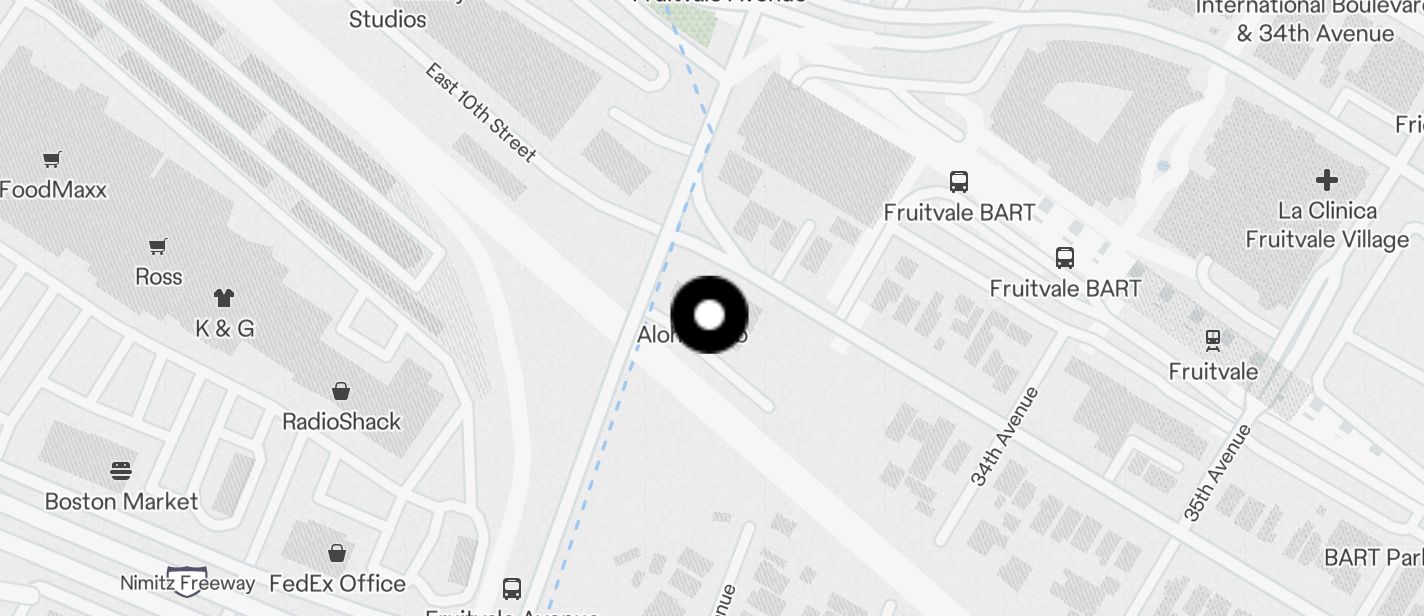1424x616 pixels.
Task: Select the black circular location pin marker
Action: point(709,315)
